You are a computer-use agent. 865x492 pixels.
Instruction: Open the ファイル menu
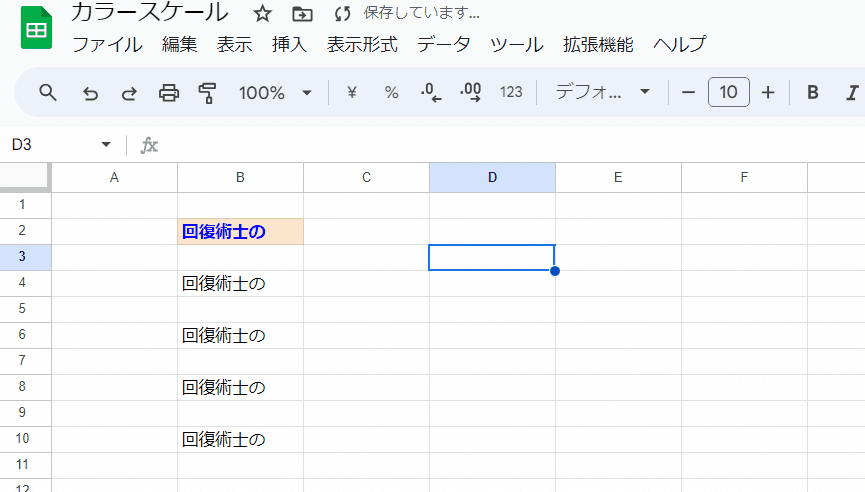(108, 44)
